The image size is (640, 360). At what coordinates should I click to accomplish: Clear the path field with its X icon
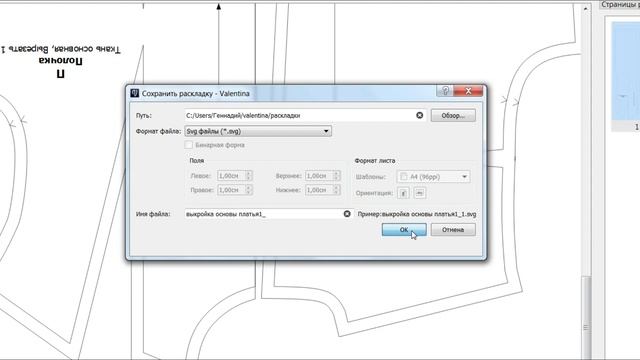point(419,116)
